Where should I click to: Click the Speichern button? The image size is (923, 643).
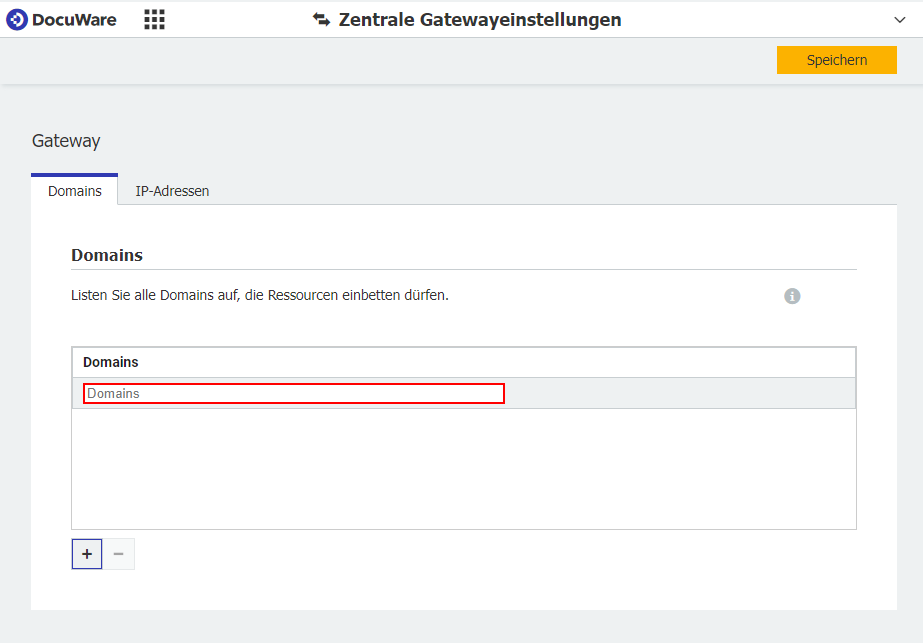[x=837, y=60]
